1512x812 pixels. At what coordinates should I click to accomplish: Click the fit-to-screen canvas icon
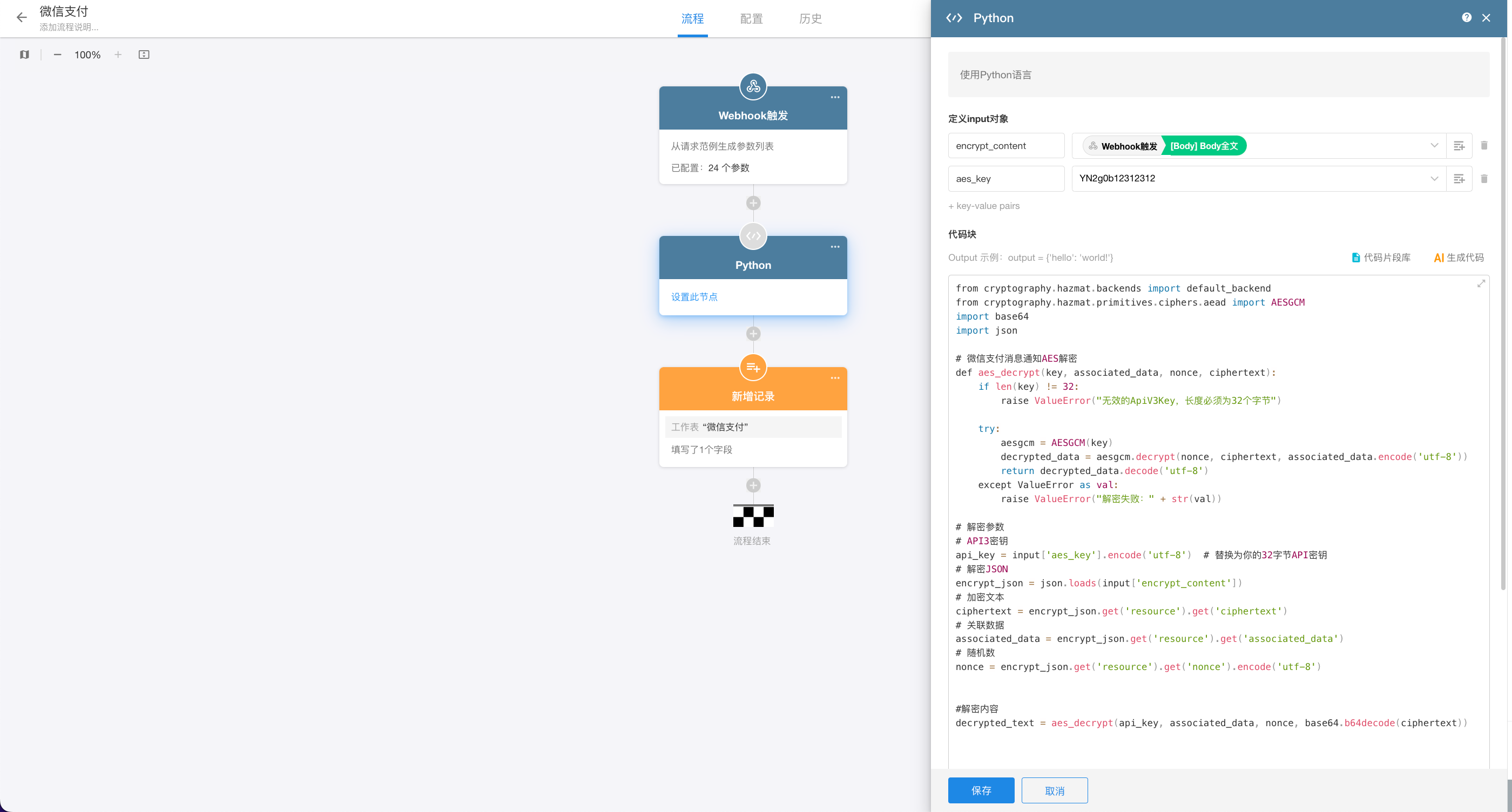tap(144, 55)
